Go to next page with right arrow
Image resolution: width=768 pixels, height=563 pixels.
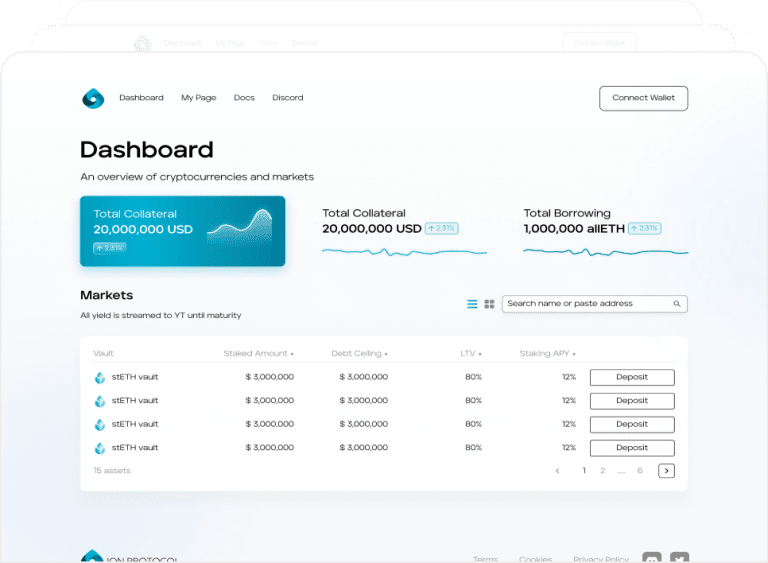coord(666,471)
